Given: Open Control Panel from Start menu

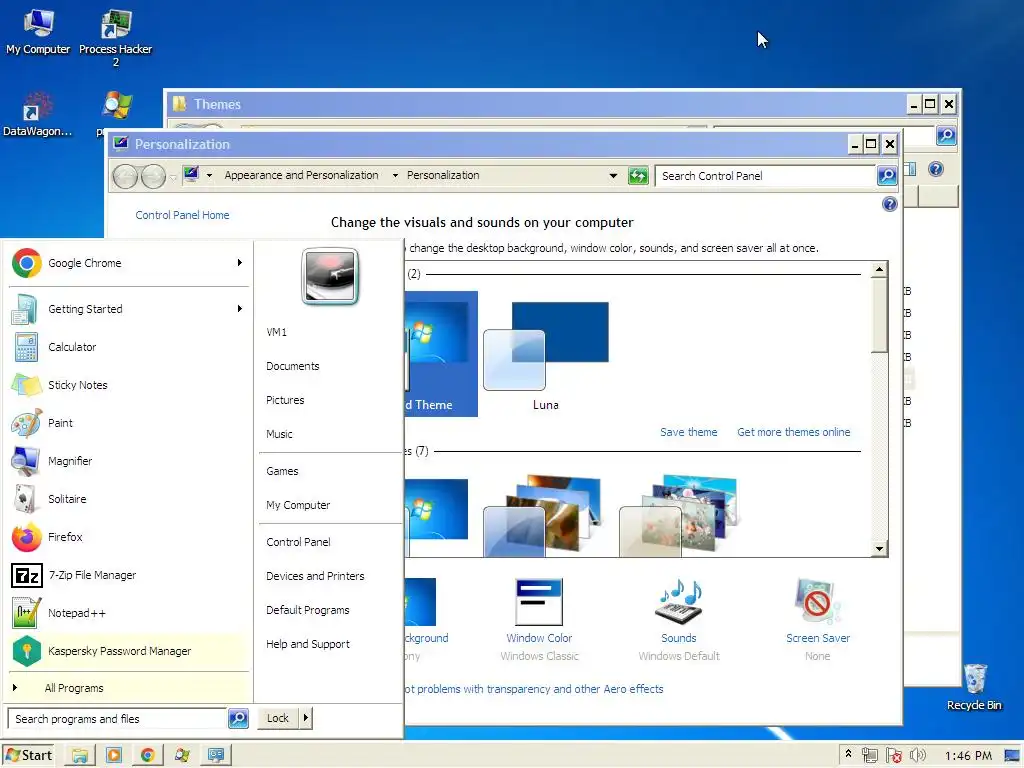Looking at the screenshot, I should (x=298, y=542).
